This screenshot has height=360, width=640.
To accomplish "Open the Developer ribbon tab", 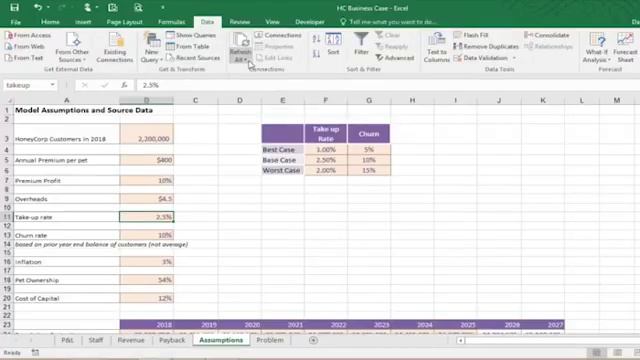I will pos(310,22).
